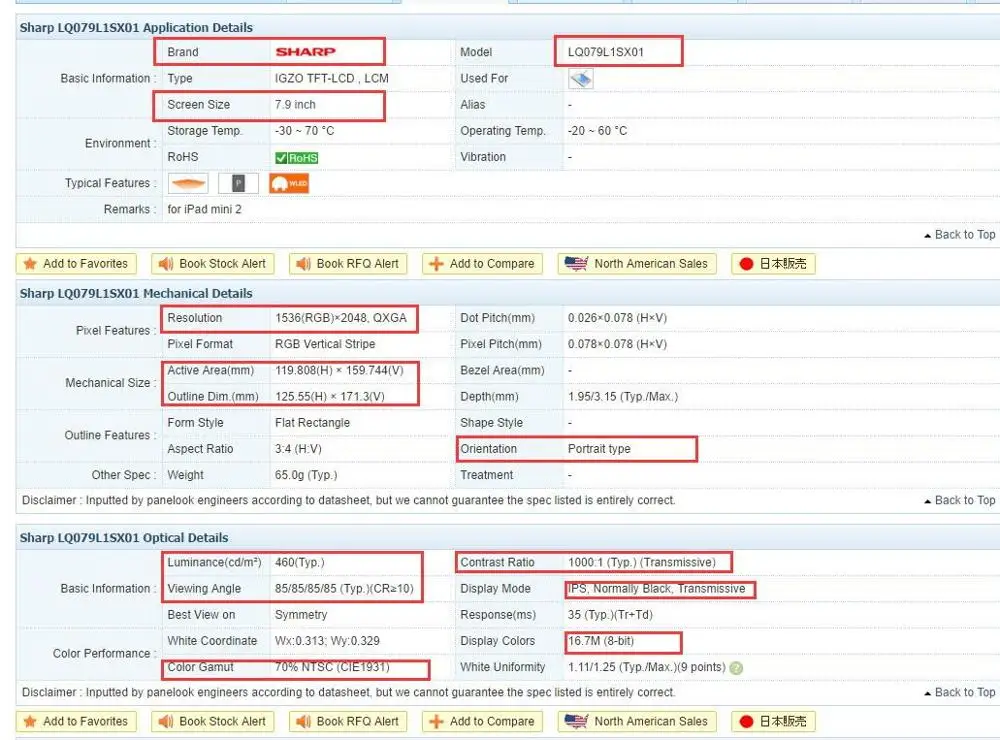Click the 125.55(H) × 171.3(V) outline value

[330, 396]
